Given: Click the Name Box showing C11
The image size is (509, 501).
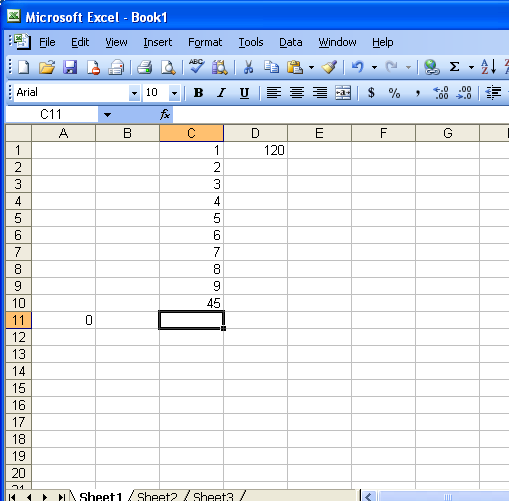Looking at the screenshot, I should 52,115.
